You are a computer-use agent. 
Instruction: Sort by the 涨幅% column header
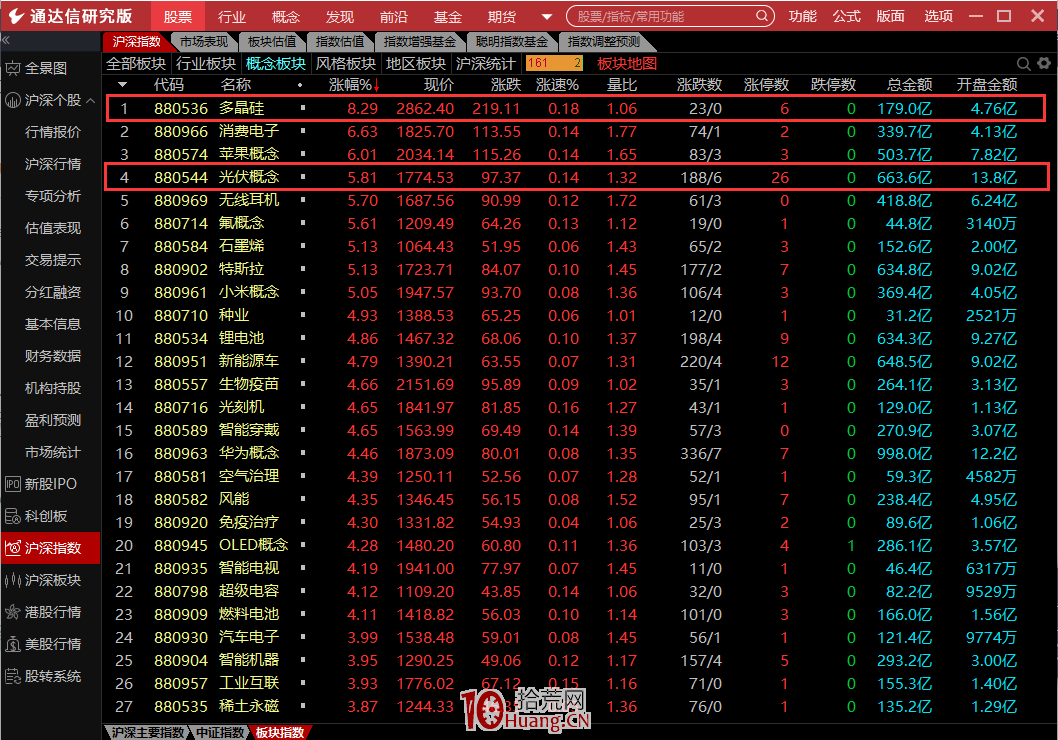click(354, 85)
